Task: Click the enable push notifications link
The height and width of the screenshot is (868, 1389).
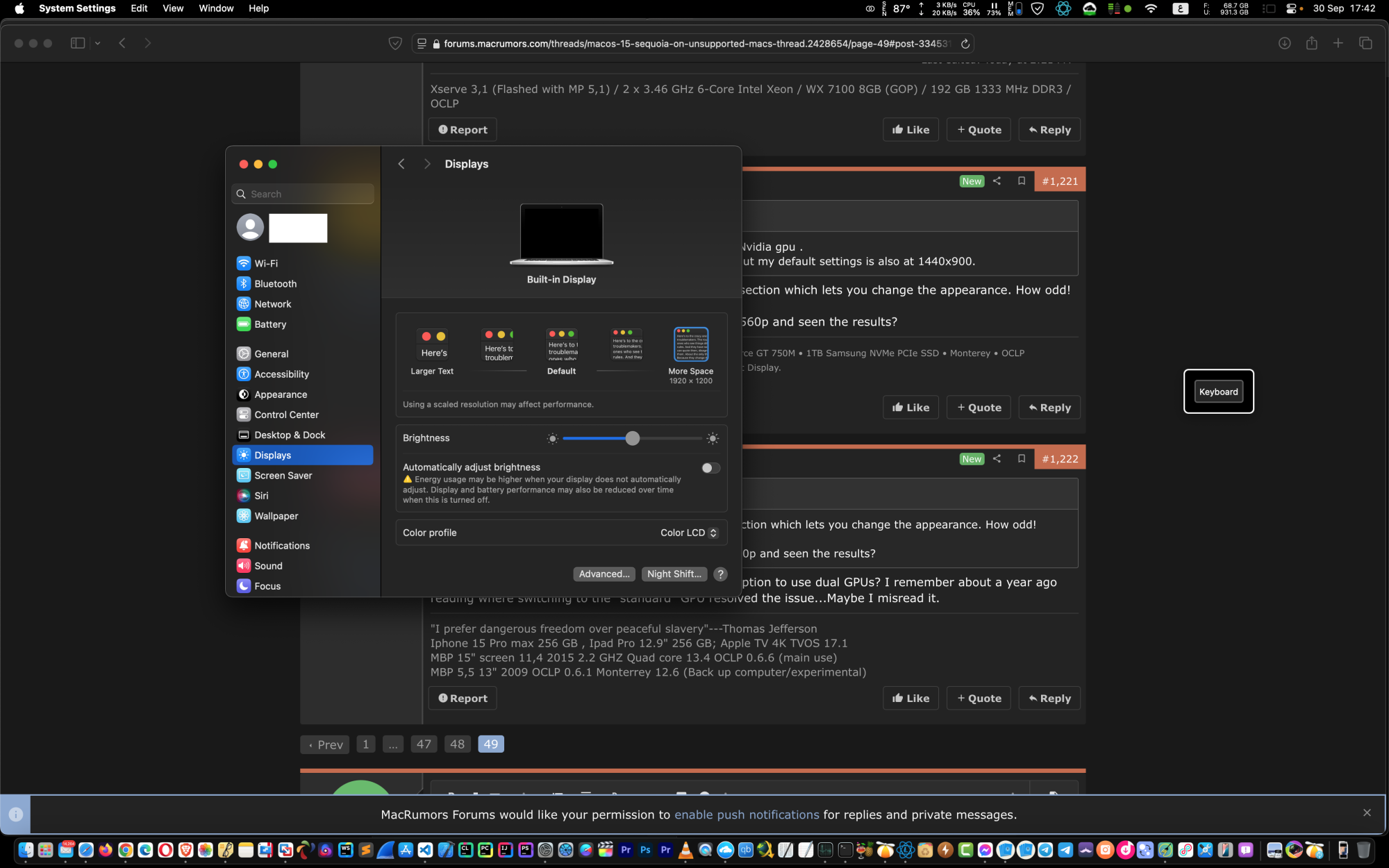Action: [x=747, y=815]
